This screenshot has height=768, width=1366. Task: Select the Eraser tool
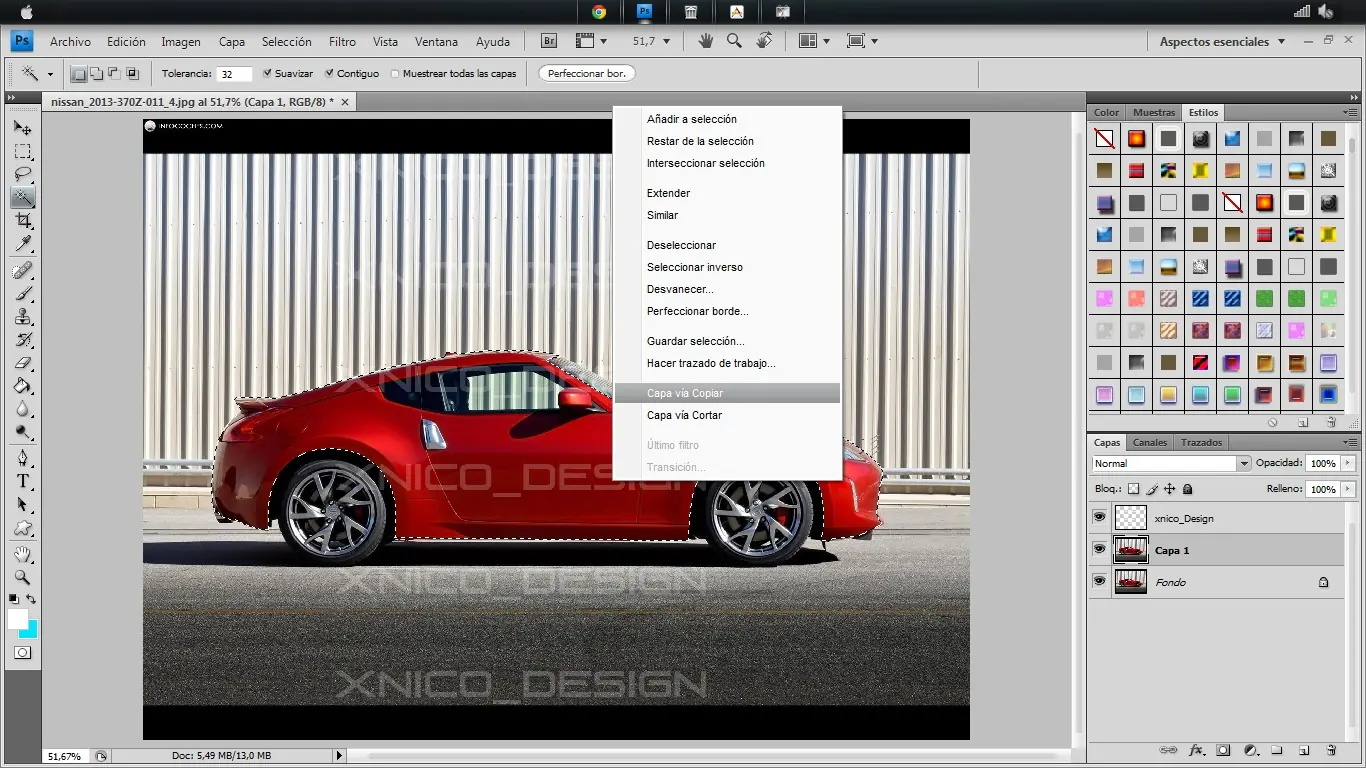[22, 363]
